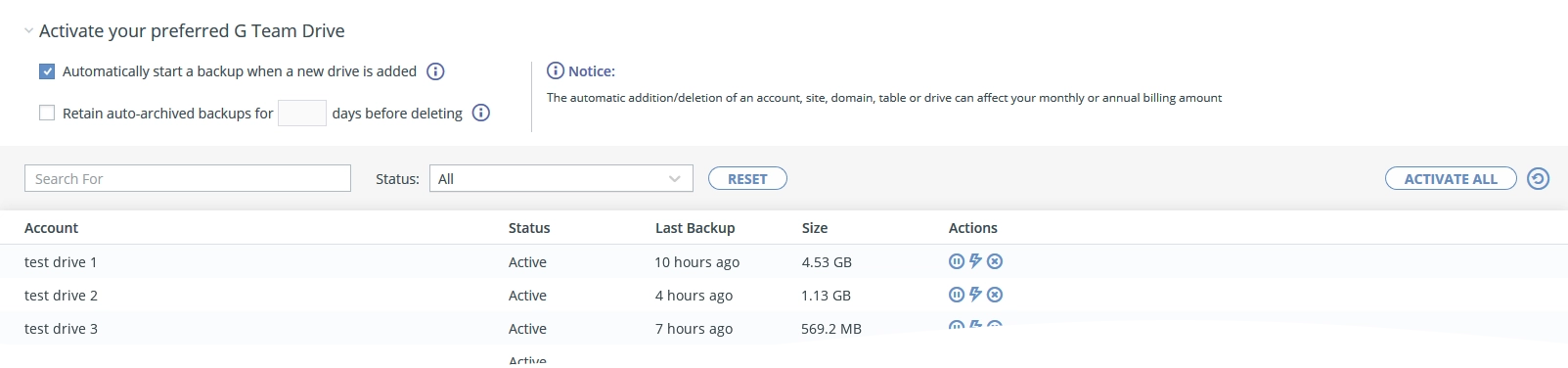Click '4 hours ago' last backup cell
Image resolution: width=1568 pixels, height=368 pixels.
[x=694, y=296]
